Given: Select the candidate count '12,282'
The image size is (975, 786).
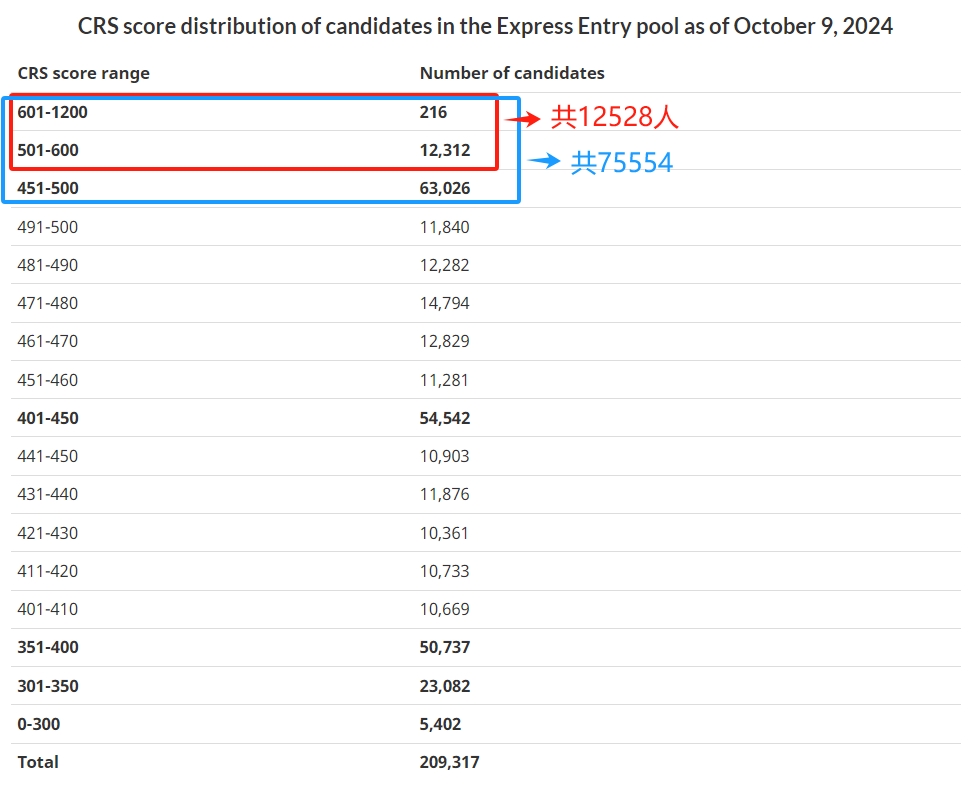Looking at the screenshot, I should coord(444,266).
